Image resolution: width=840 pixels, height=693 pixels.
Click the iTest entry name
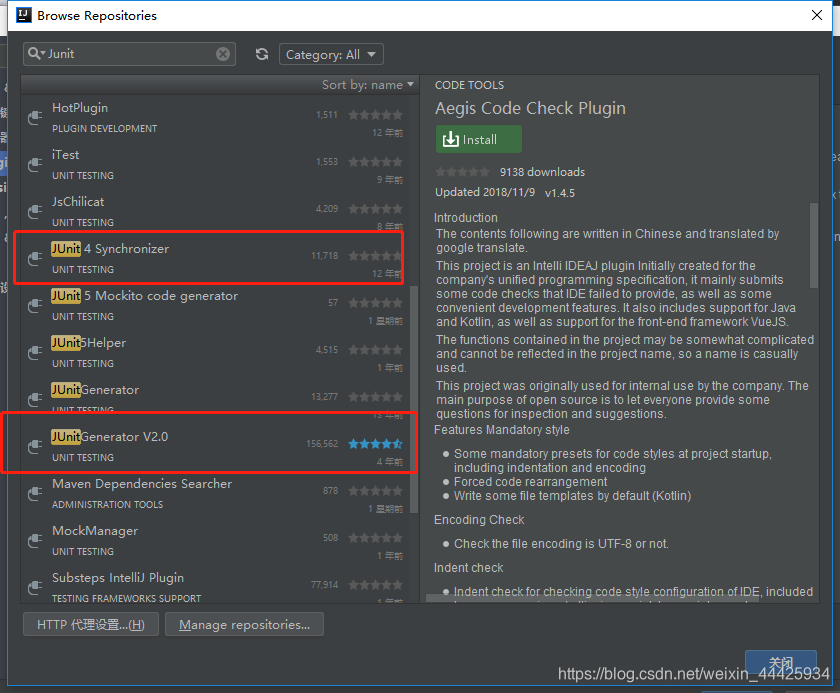65,155
